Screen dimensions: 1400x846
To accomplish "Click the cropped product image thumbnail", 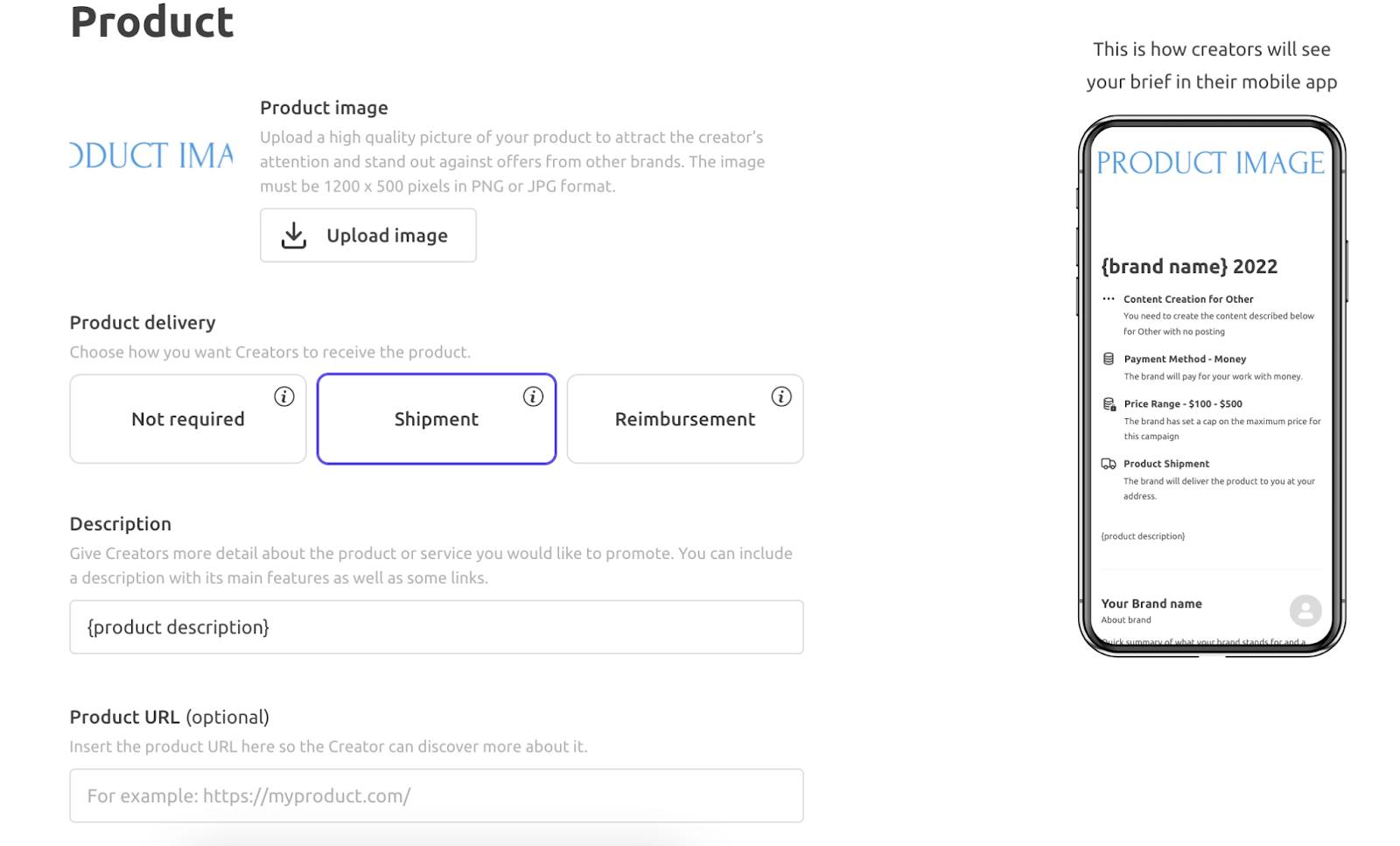I will [x=151, y=156].
